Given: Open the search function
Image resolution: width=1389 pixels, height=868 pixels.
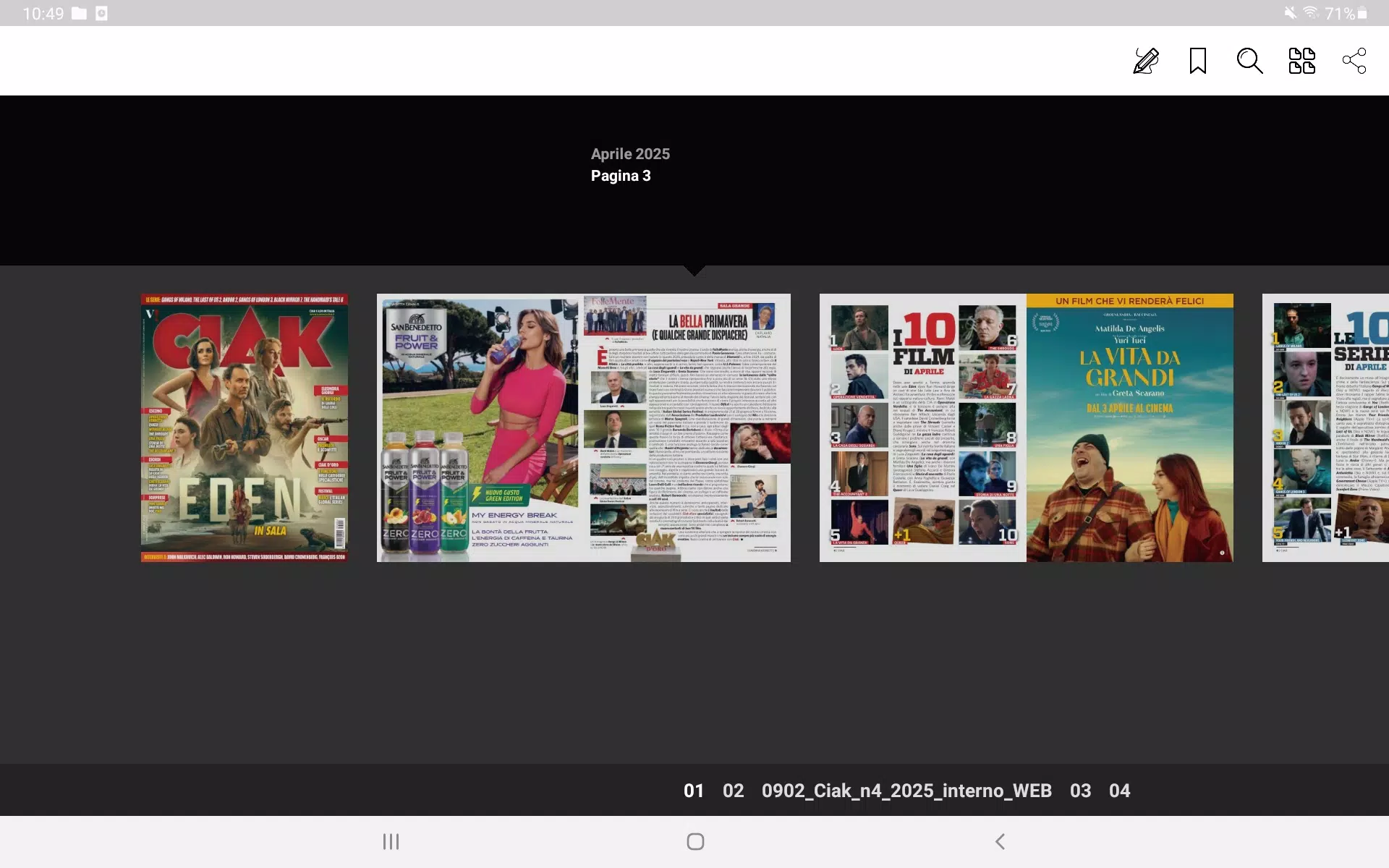Looking at the screenshot, I should pos(1249,61).
